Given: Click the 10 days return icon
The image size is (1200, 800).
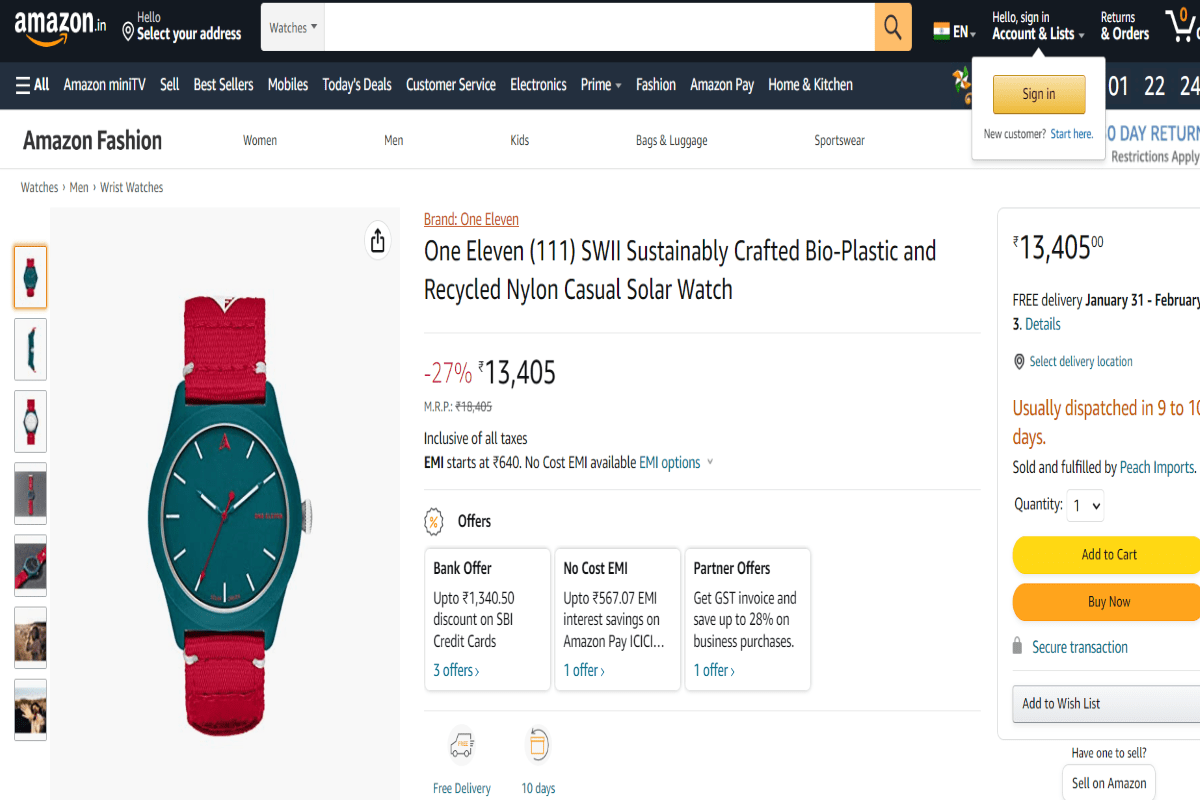Looking at the screenshot, I should coord(538,744).
